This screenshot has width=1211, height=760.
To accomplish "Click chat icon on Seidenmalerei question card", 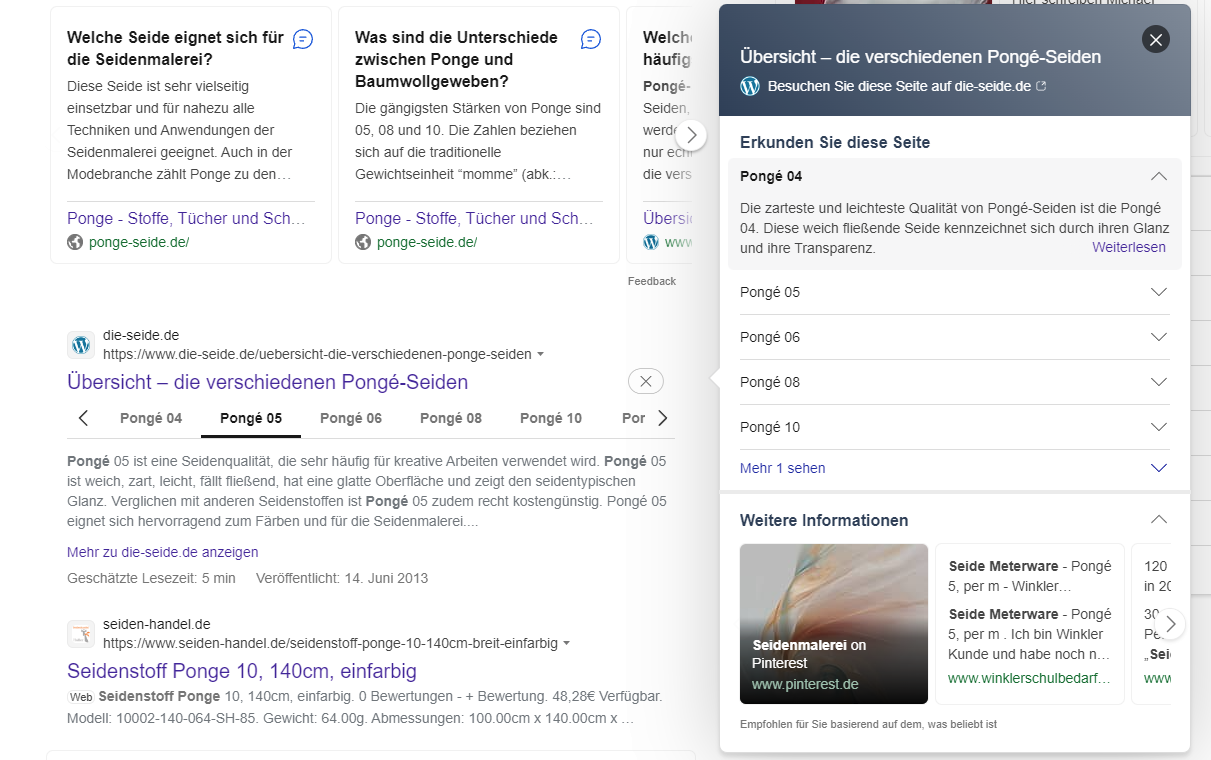I will coord(303,39).
